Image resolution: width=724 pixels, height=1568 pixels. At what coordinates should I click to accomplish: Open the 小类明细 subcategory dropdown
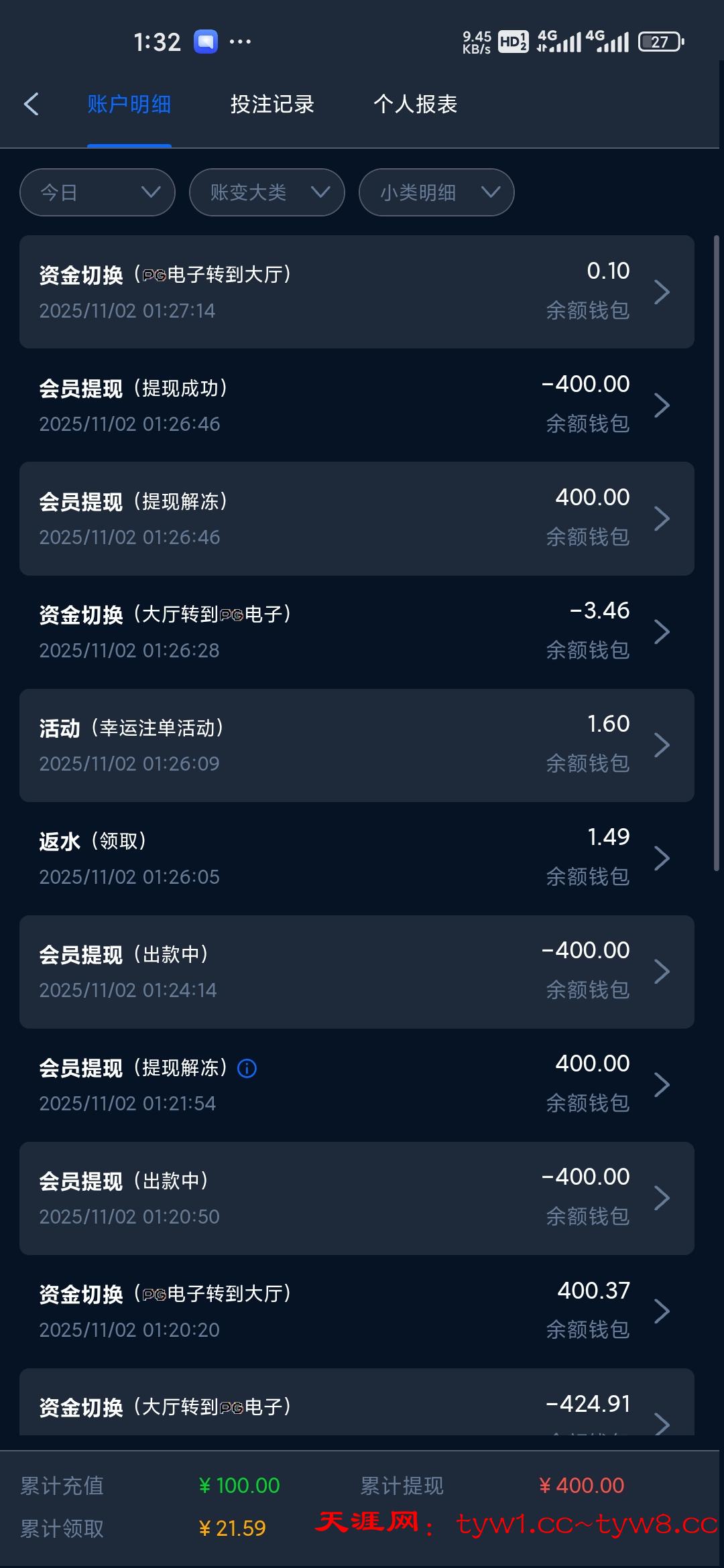tap(436, 192)
